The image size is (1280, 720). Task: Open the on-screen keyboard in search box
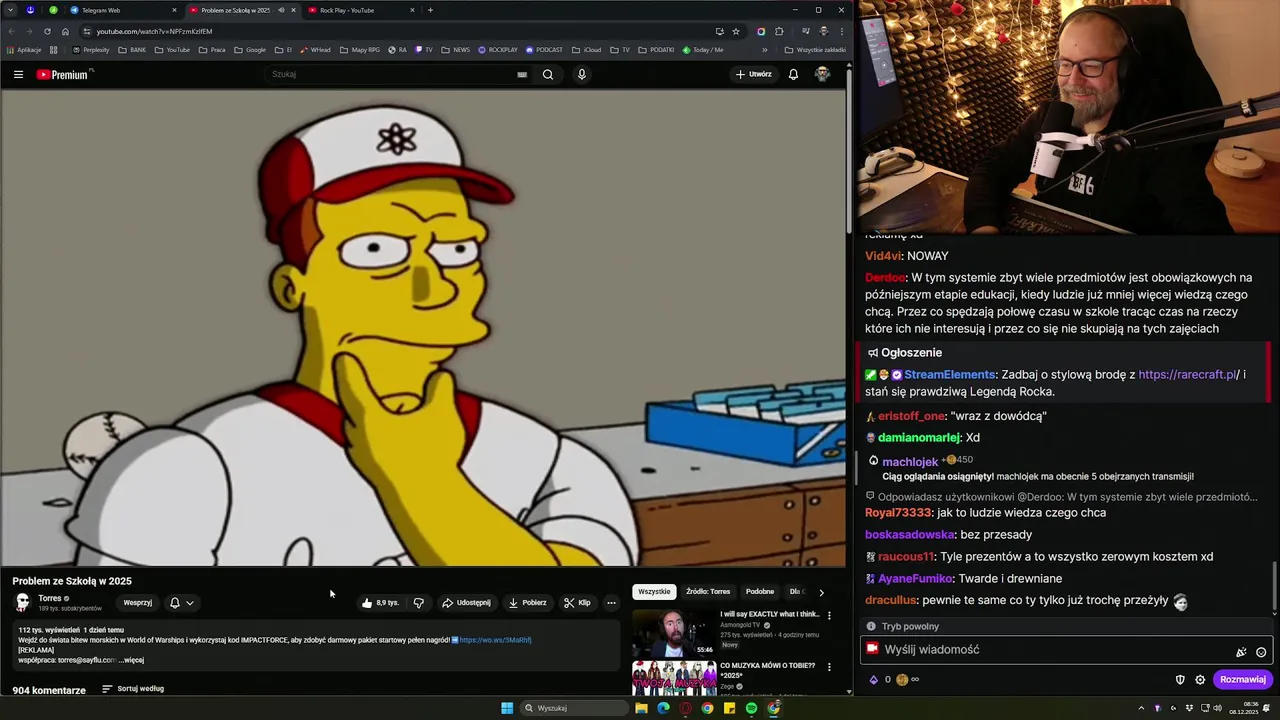click(x=522, y=74)
